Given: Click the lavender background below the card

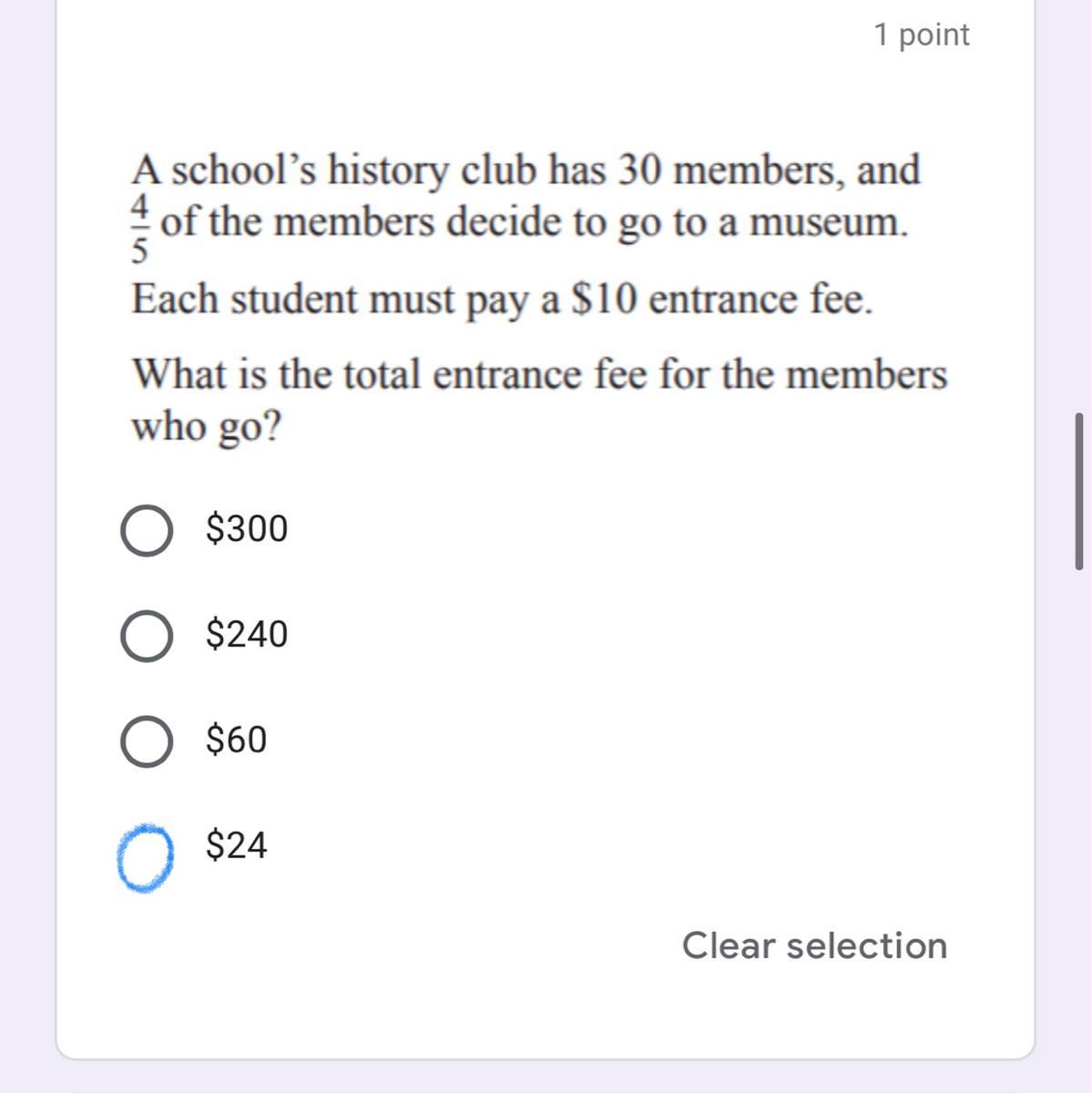Looking at the screenshot, I should point(546,1078).
